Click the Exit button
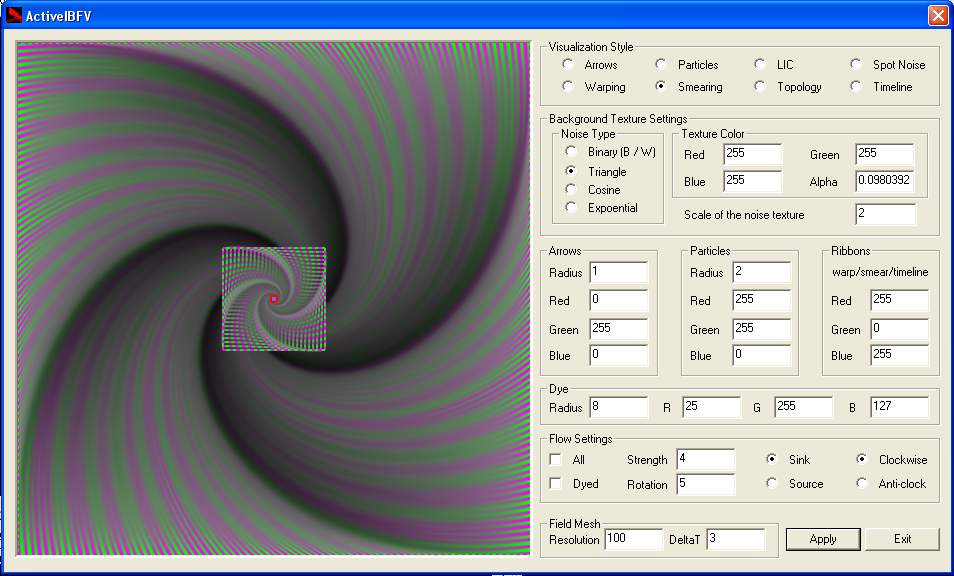Screen dimensions: 954x576 [x=902, y=539]
